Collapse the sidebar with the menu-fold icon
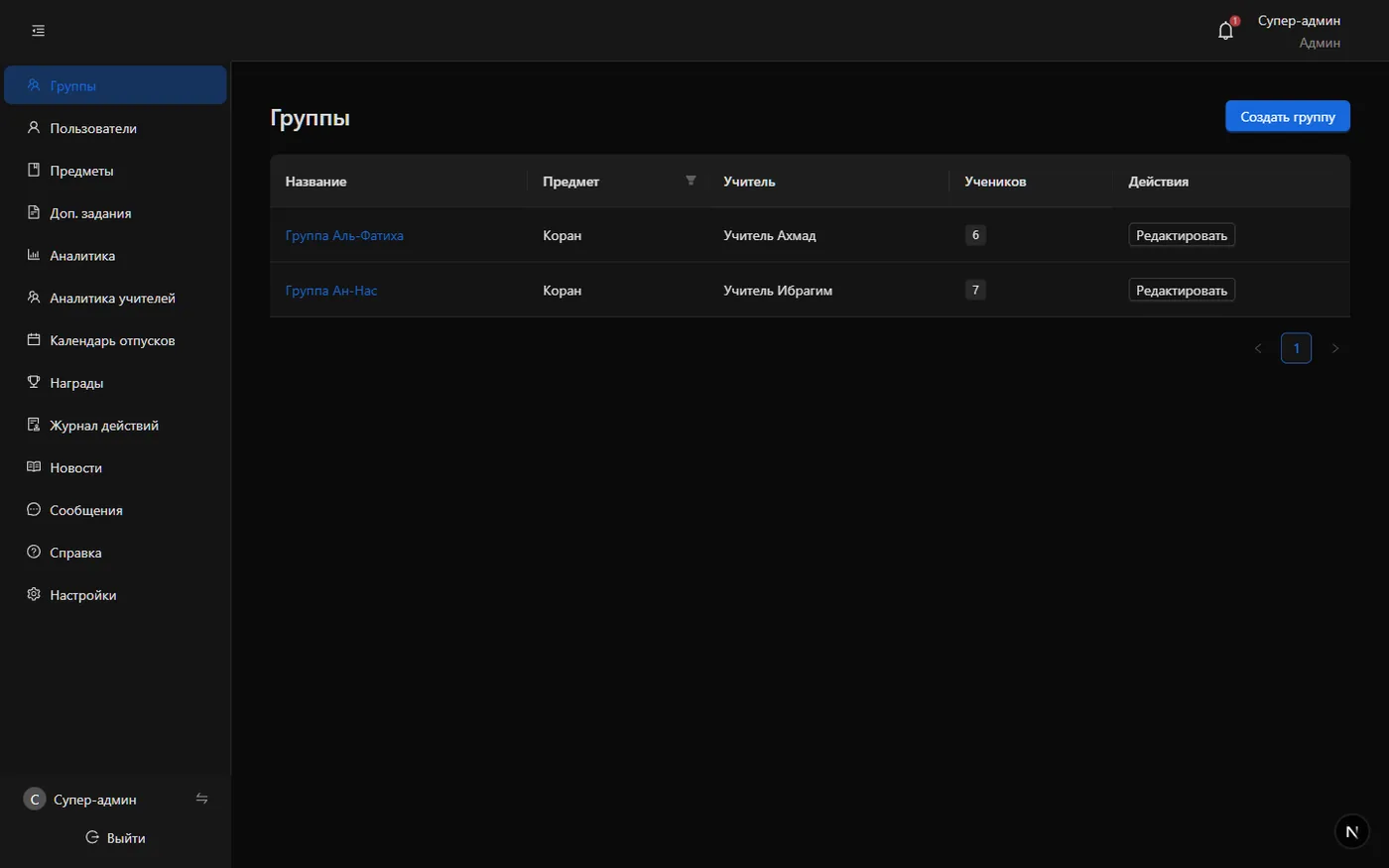The width and height of the screenshot is (1389, 868). (38, 31)
